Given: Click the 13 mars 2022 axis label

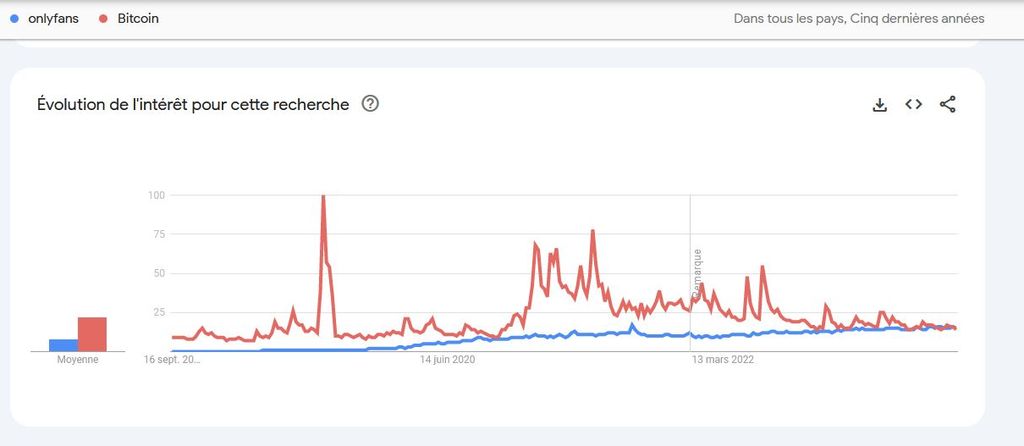Looking at the screenshot, I should coord(724,360).
